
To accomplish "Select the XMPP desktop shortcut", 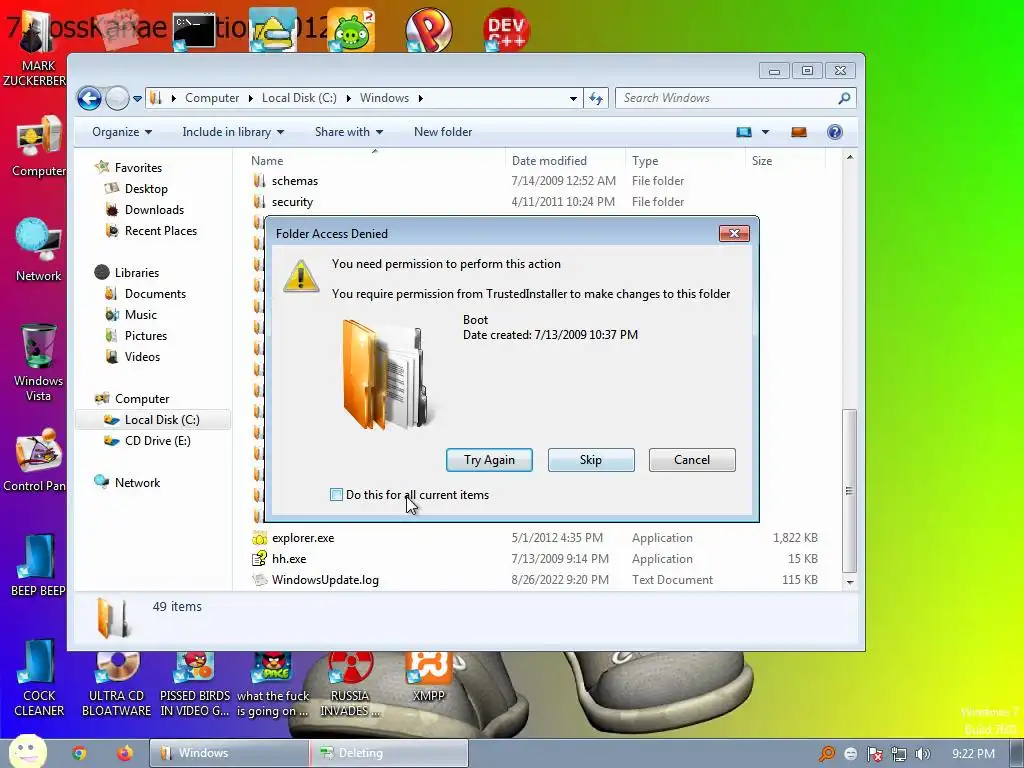I will tap(428, 676).
